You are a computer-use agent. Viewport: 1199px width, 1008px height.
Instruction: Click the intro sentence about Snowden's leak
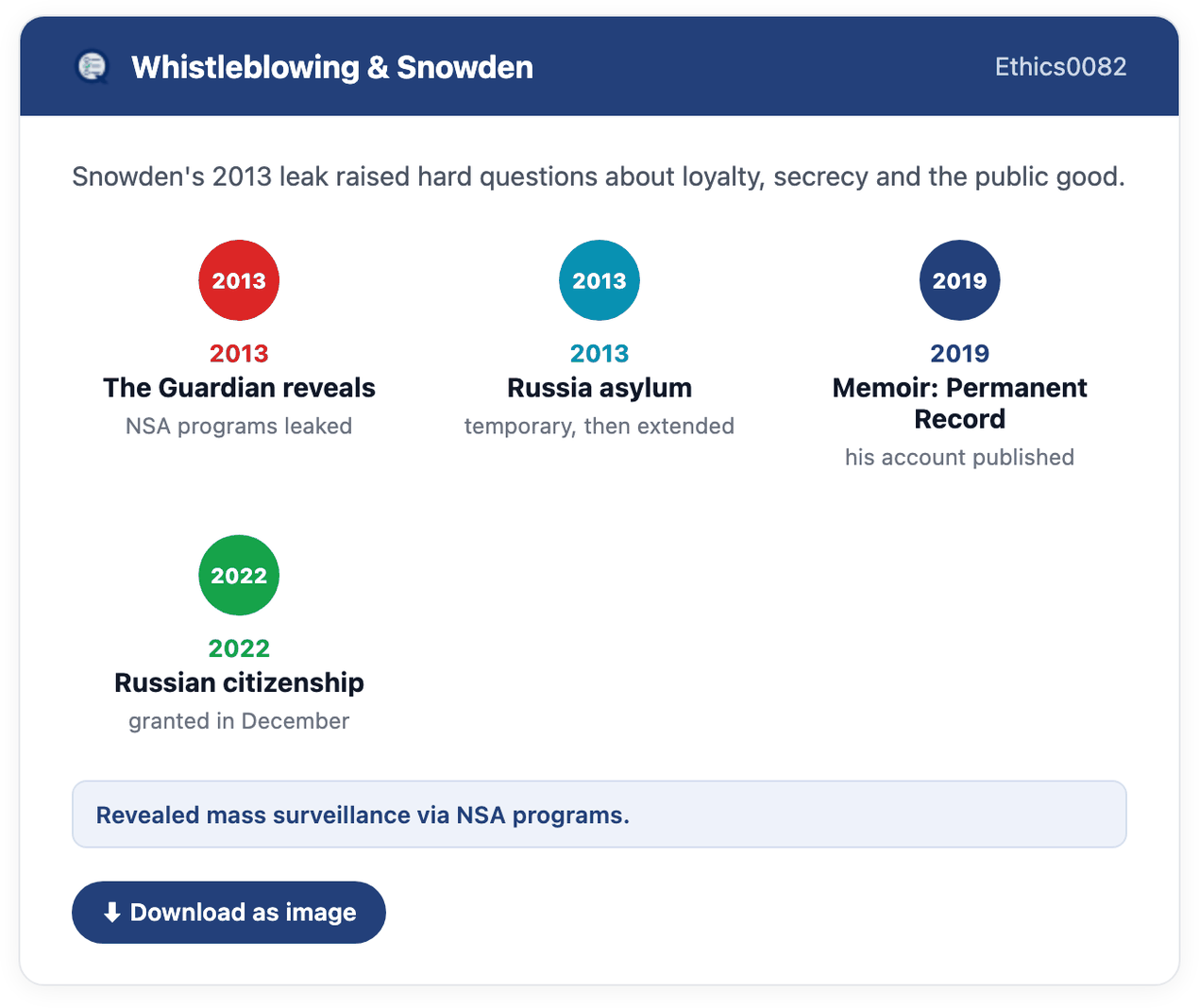click(x=599, y=176)
